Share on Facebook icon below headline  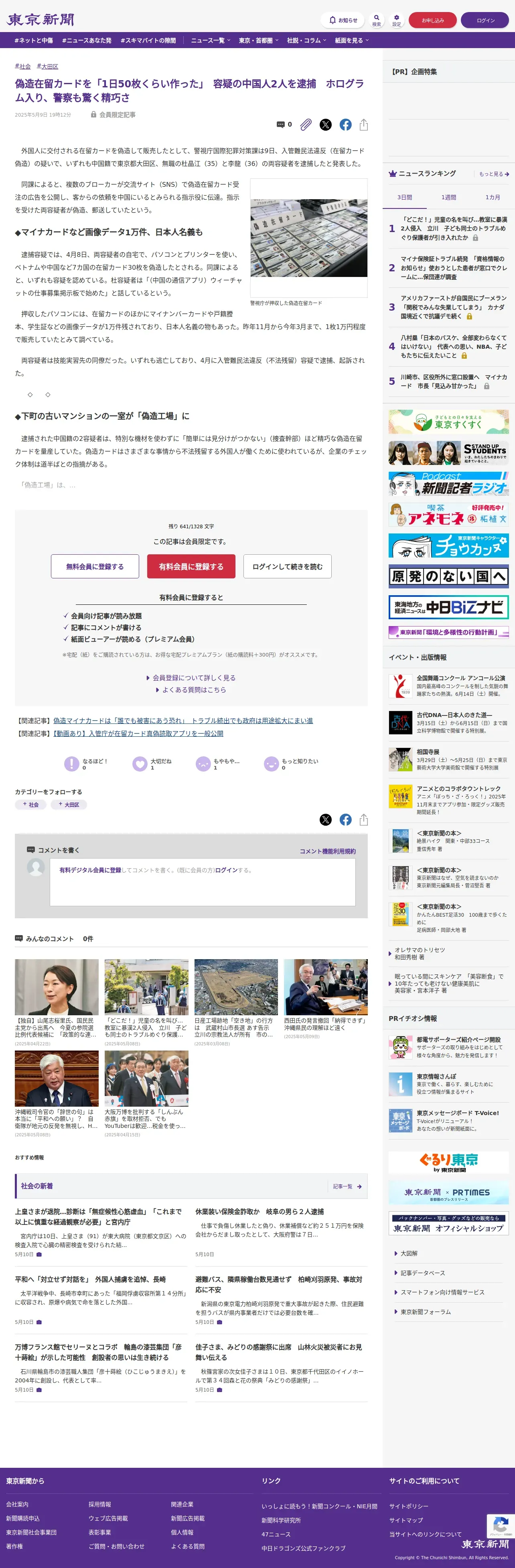pyautogui.click(x=346, y=125)
